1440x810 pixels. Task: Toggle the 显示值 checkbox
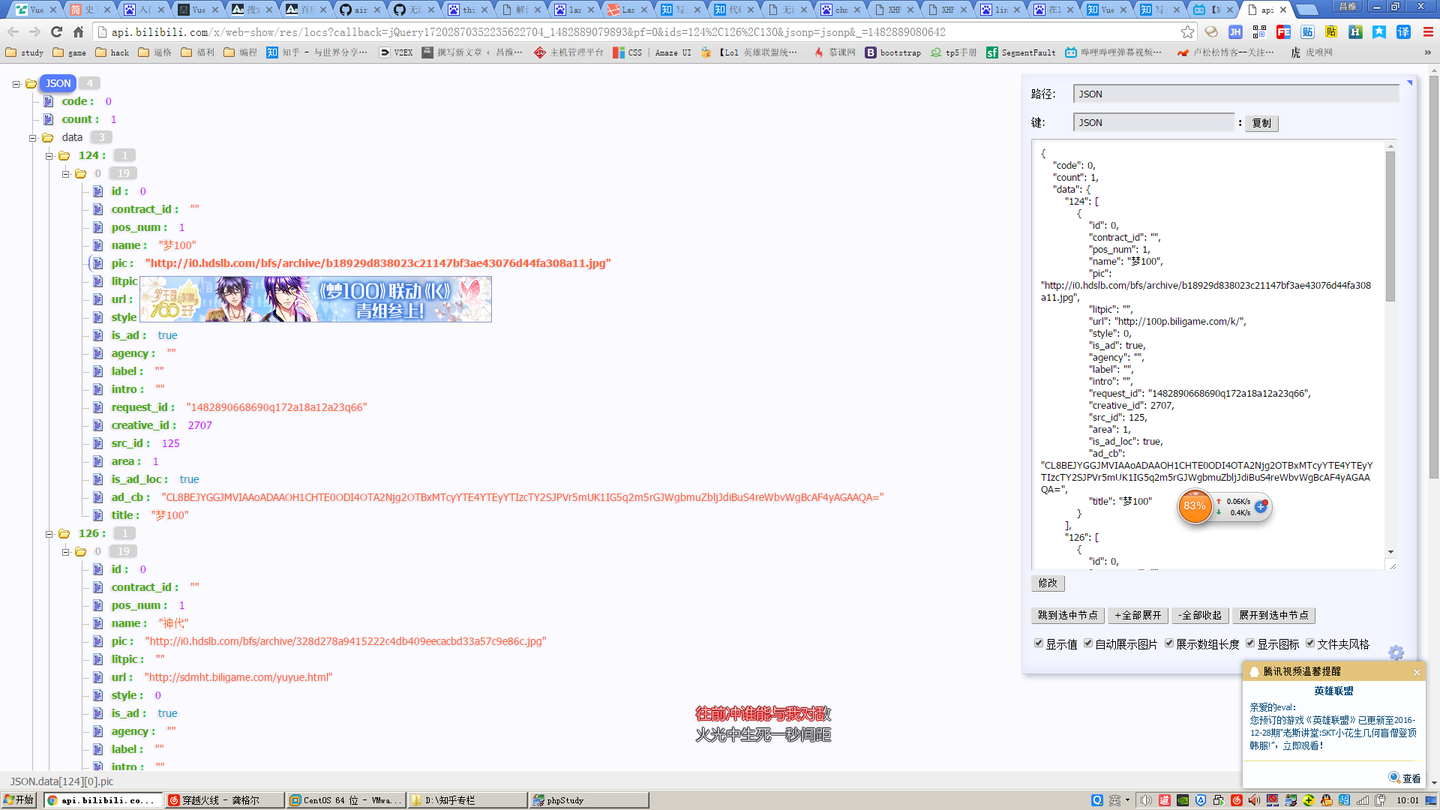(1038, 643)
